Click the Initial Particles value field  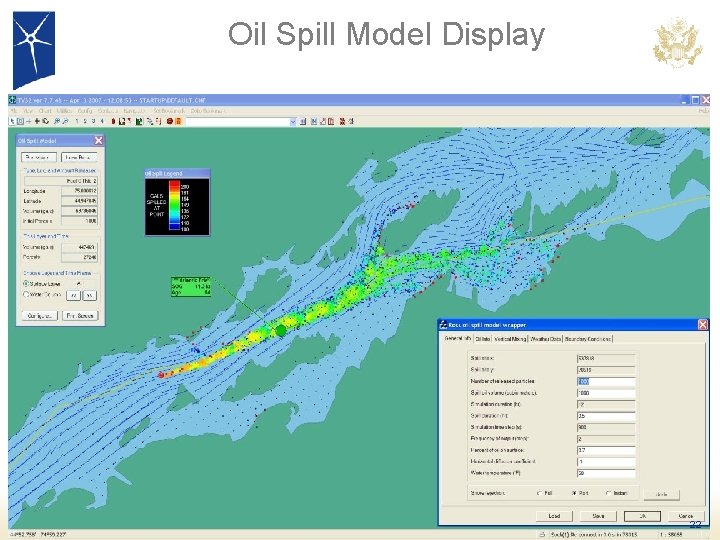79,221
